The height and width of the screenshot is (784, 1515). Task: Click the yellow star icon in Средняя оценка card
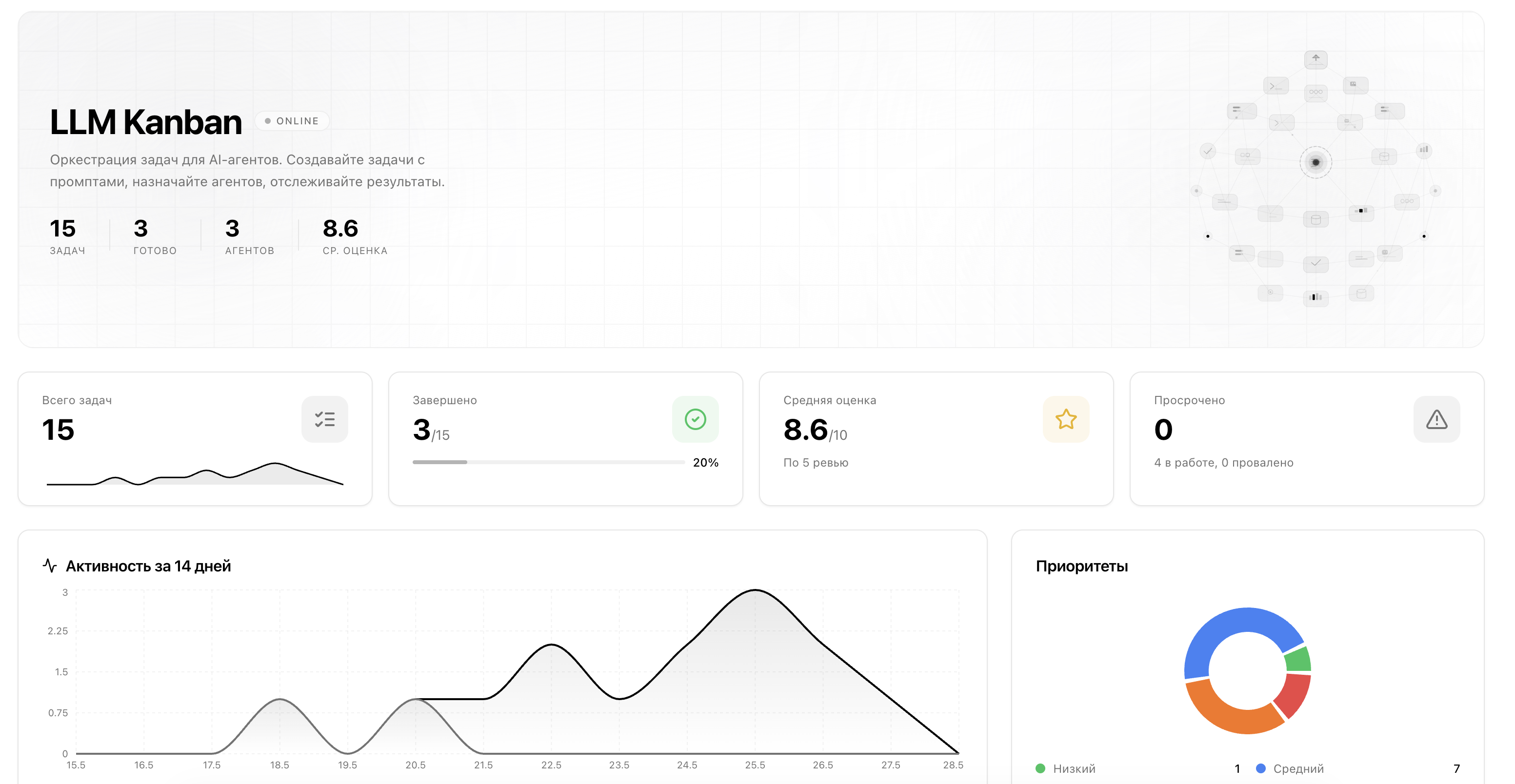coord(1066,419)
